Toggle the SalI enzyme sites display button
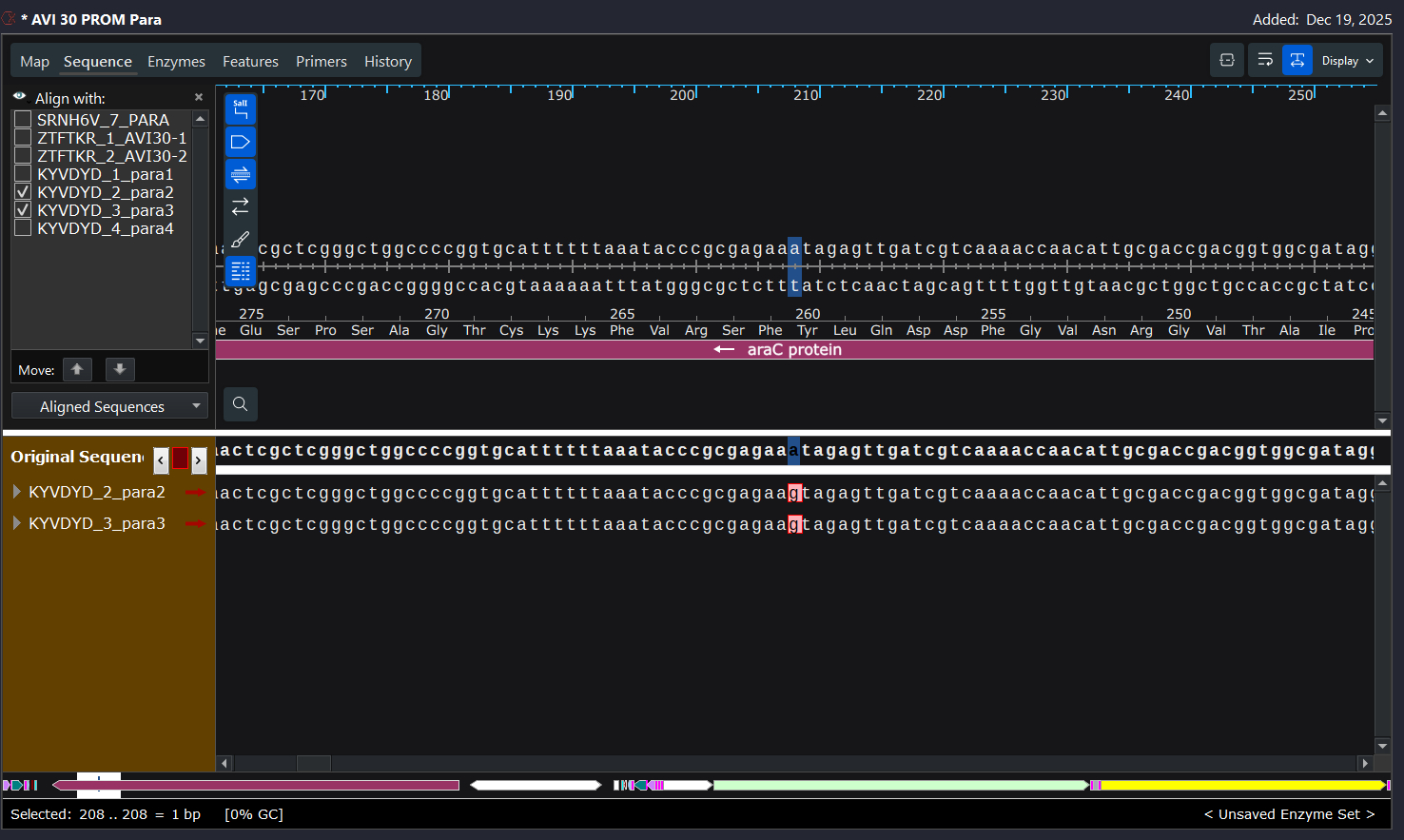Image resolution: width=1404 pixels, height=840 pixels. [x=241, y=109]
